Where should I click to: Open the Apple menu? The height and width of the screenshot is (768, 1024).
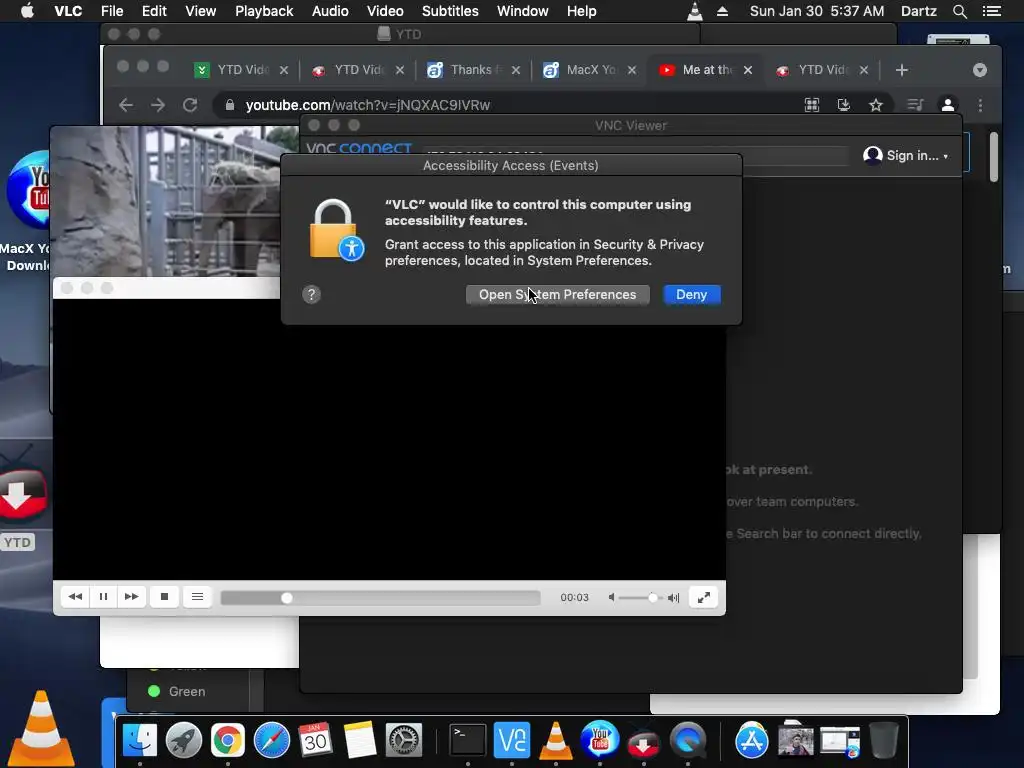[27, 11]
